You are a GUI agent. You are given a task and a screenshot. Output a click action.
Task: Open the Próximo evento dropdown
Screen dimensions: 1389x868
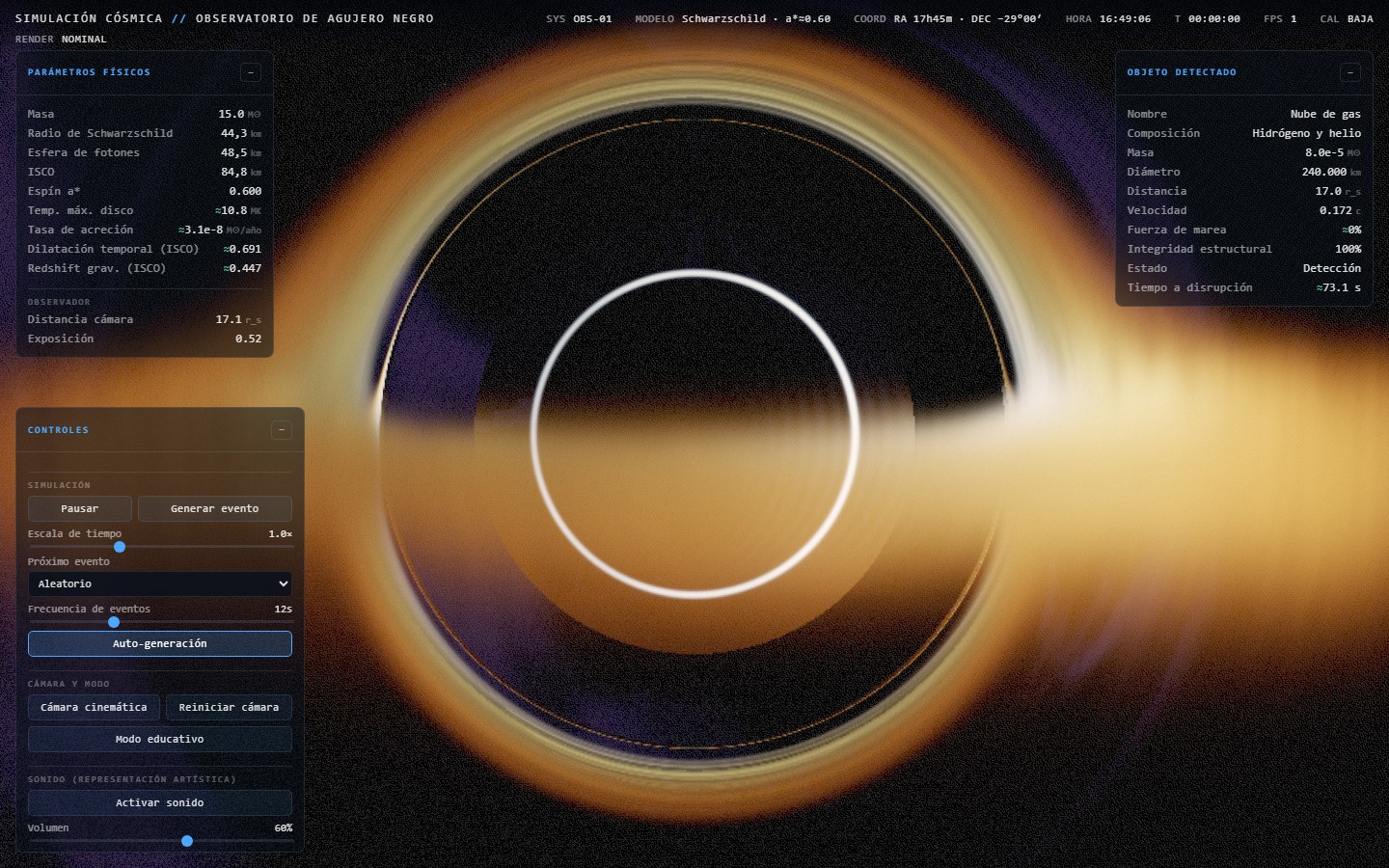(x=160, y=583)
